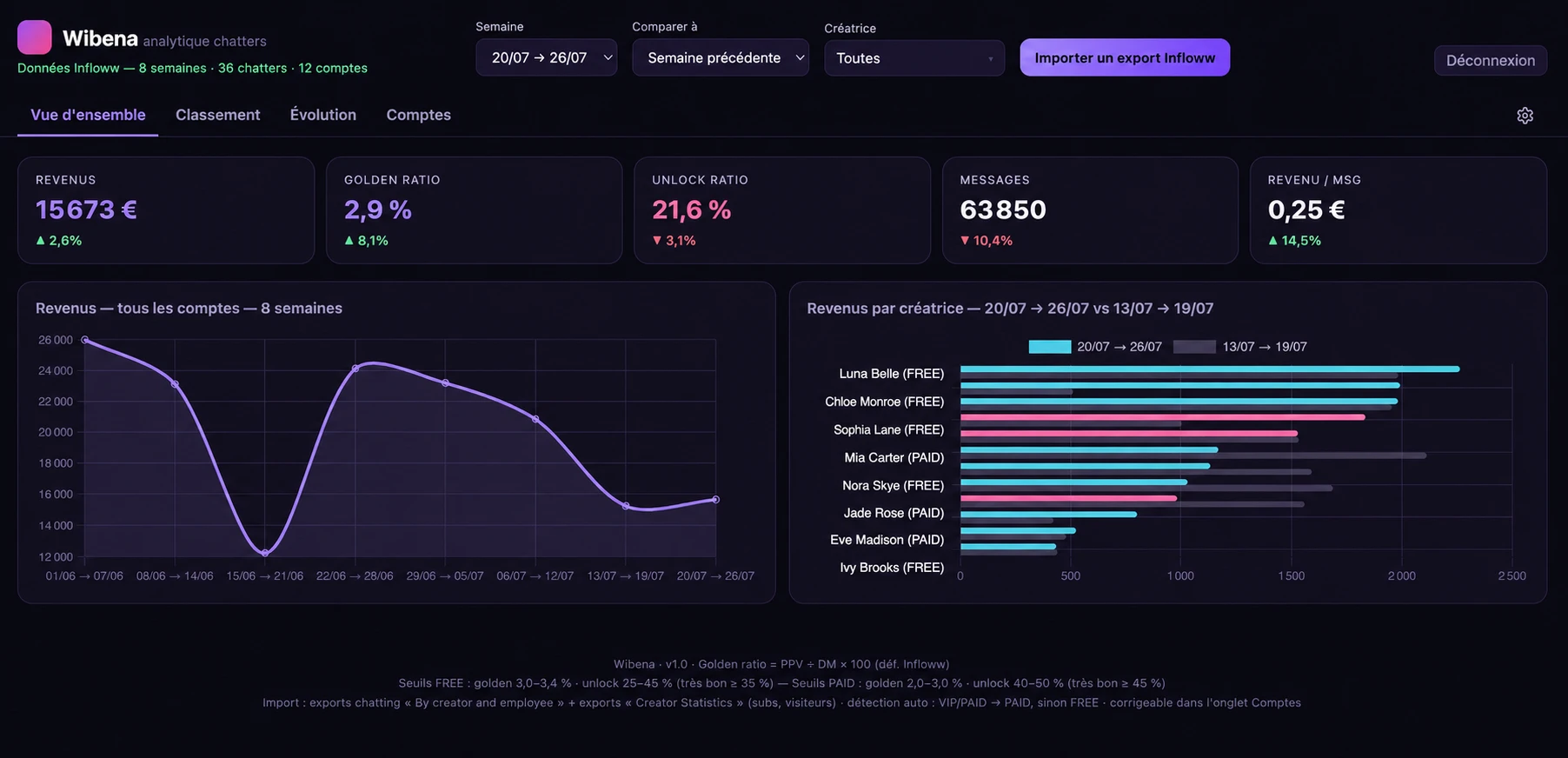Select the Revenus 15673 € card

(166, 210)
